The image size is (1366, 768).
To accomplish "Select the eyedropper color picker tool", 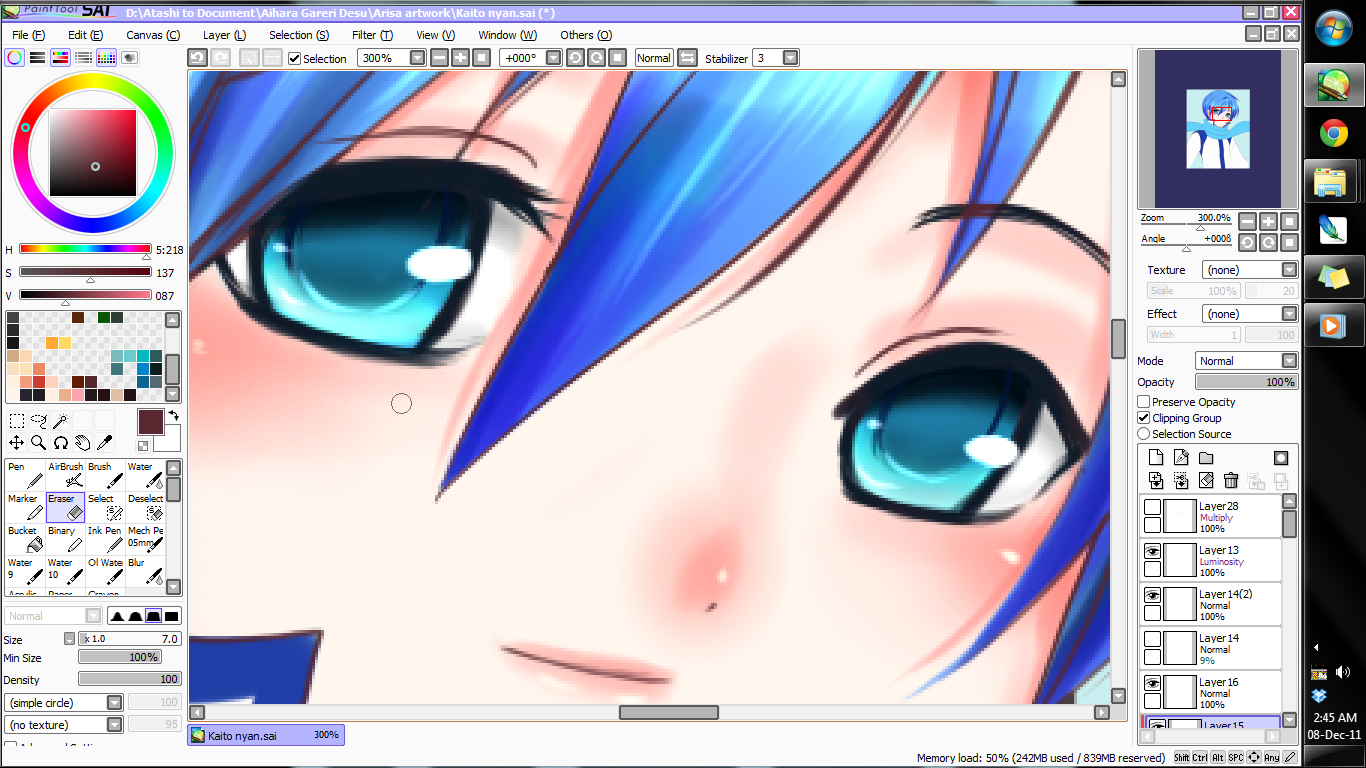I will pyautogui.click(x=104, y=442).
